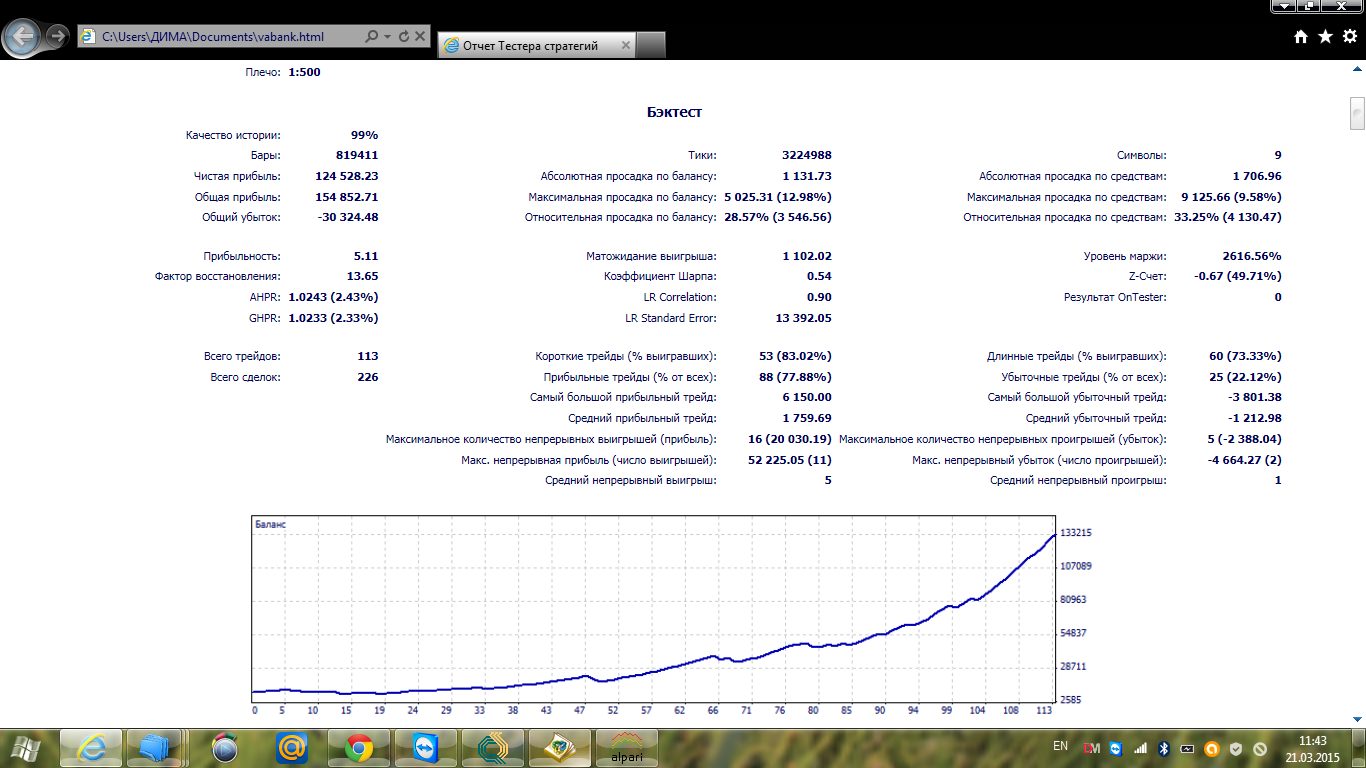Click margin level value 2616.56%
This screenshot has width=1366, height=768.
pos(1251,256)
